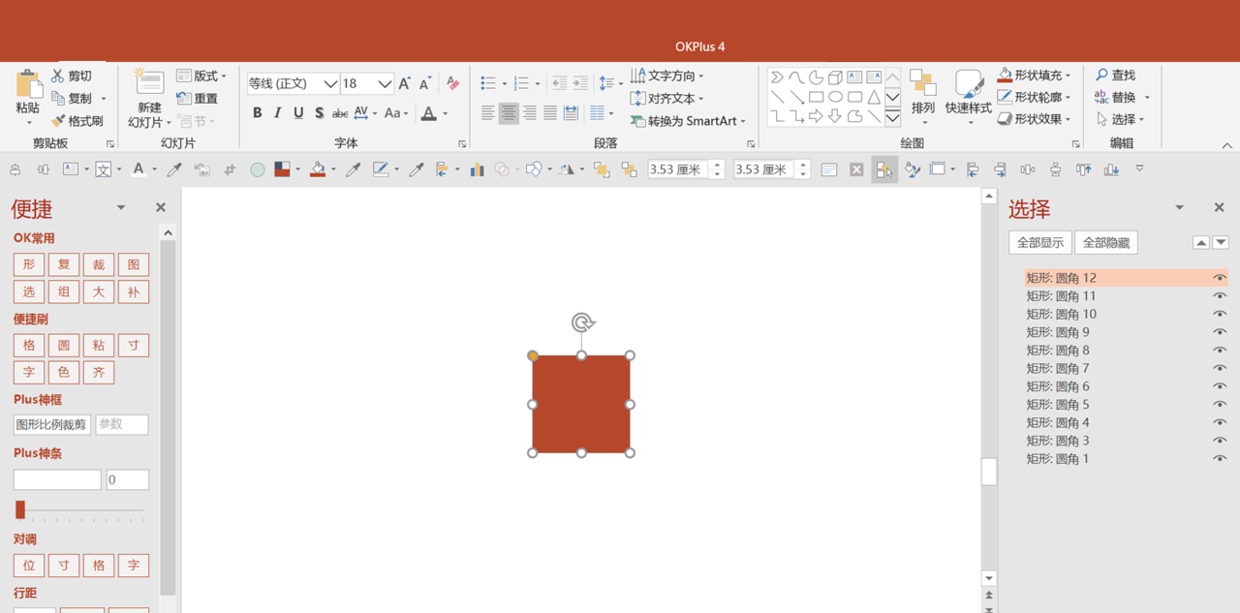This screenshot has width=1240, height=613.
Task: Click the 剪切 cut button
Action: pyautogui.click(x=72, y=76)
